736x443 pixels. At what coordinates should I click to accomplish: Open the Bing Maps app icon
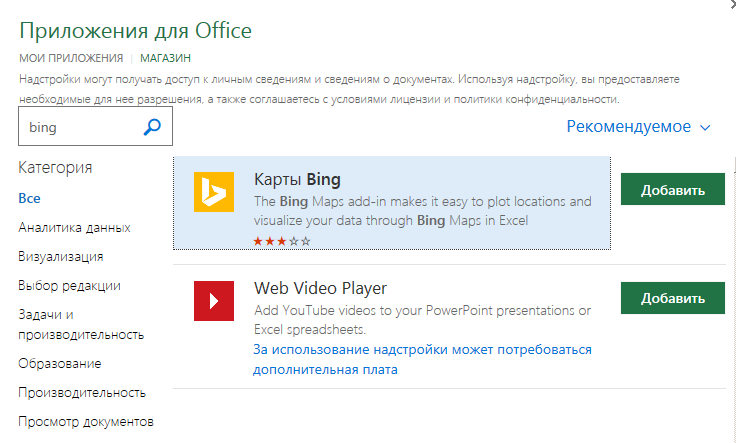[x=214, y=192]
